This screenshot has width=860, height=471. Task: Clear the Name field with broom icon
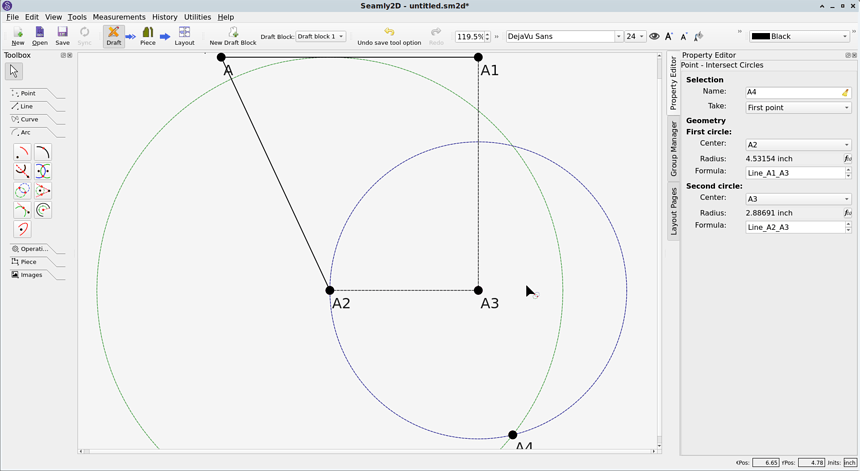click(845, 92)
